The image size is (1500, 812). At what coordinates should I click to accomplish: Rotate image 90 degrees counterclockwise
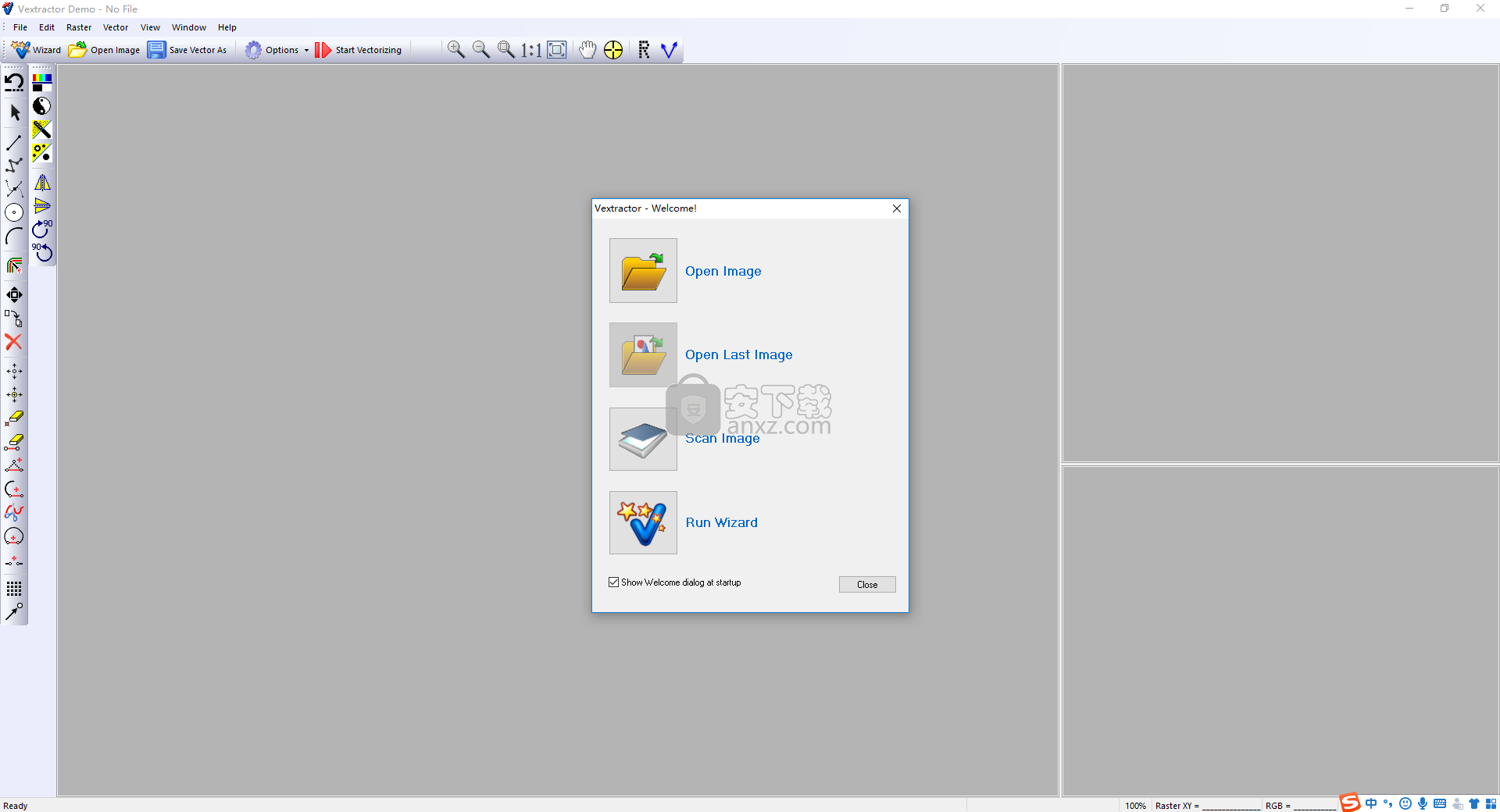coord(42,252)
